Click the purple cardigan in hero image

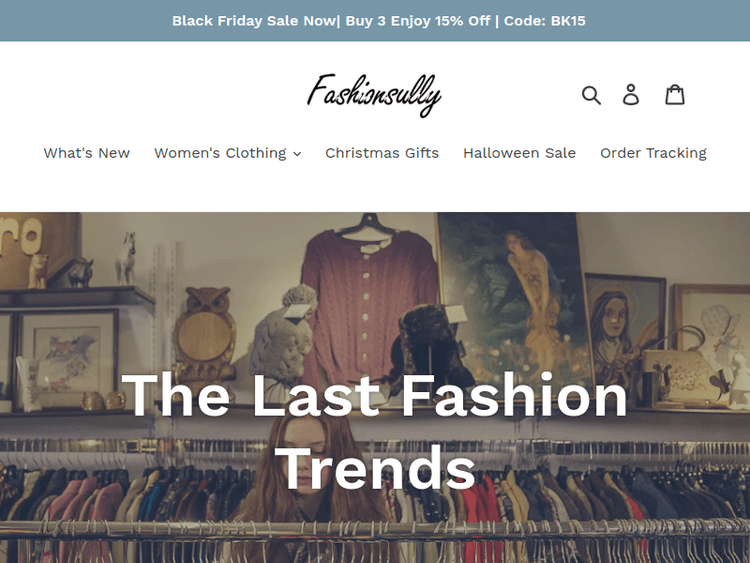[x=367, y=306]
